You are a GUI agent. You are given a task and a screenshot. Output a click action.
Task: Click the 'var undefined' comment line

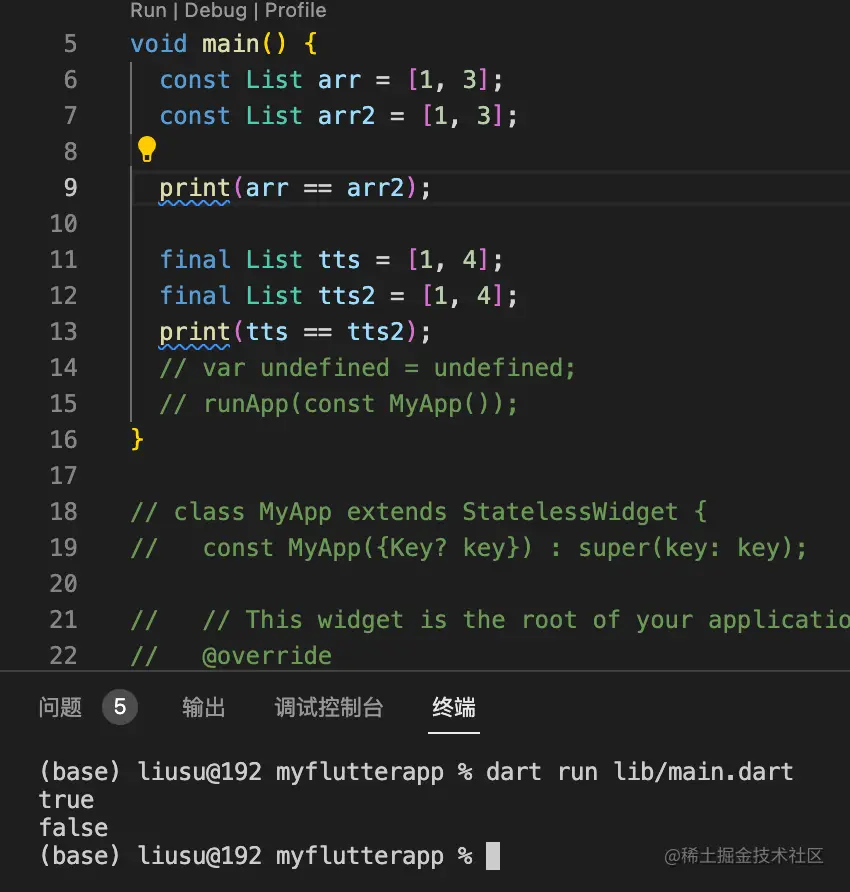tap(368, 368)
